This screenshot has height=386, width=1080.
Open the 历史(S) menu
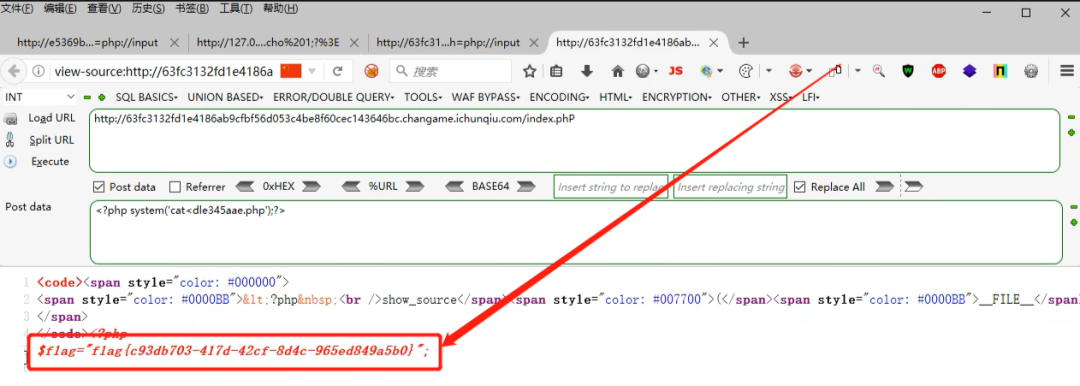148,8
